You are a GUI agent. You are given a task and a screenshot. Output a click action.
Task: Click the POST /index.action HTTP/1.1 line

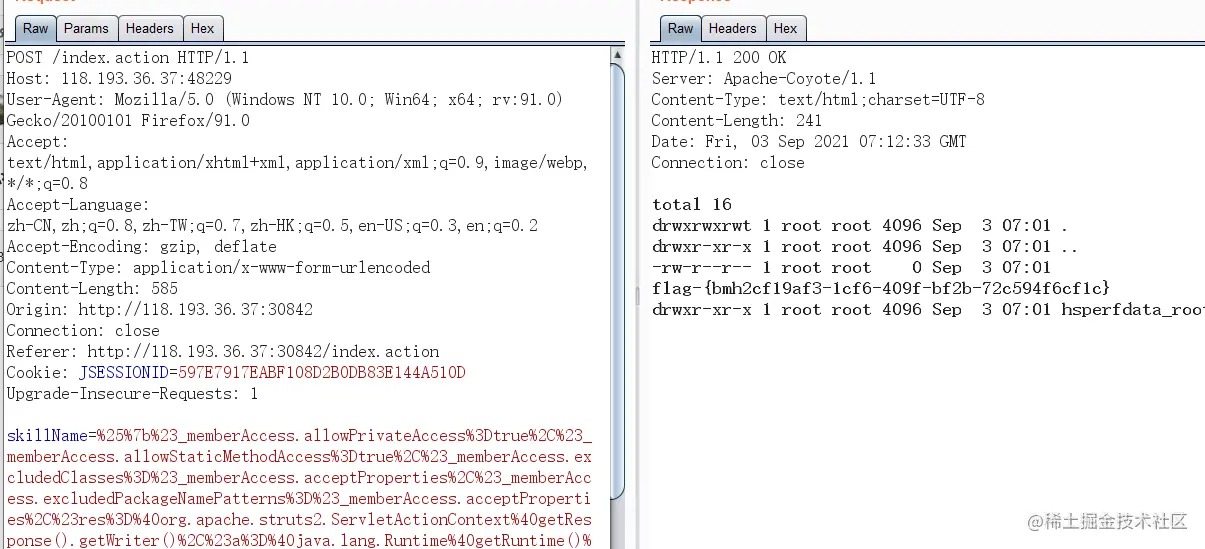coord(128,58)
